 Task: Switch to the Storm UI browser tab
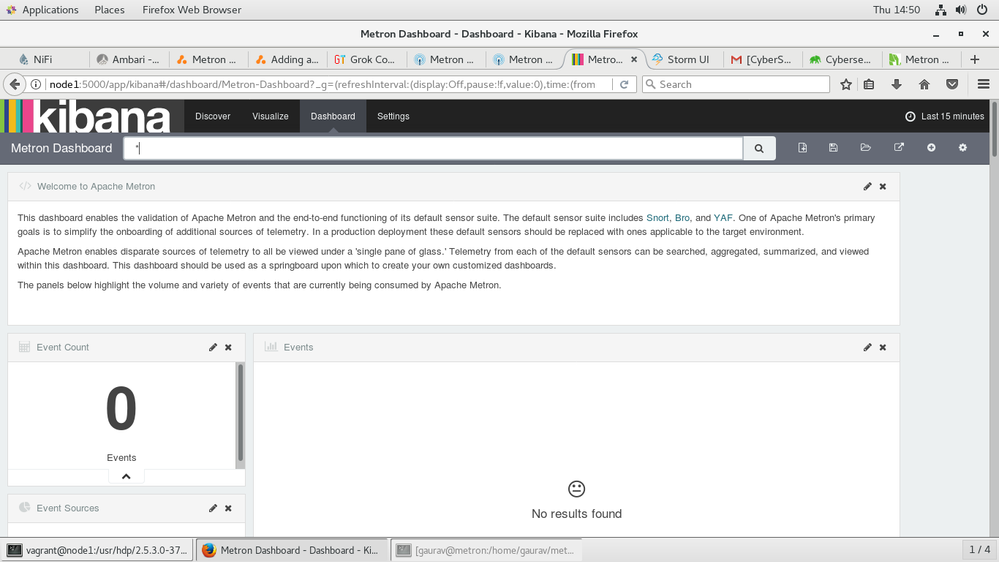pos(683,59)
